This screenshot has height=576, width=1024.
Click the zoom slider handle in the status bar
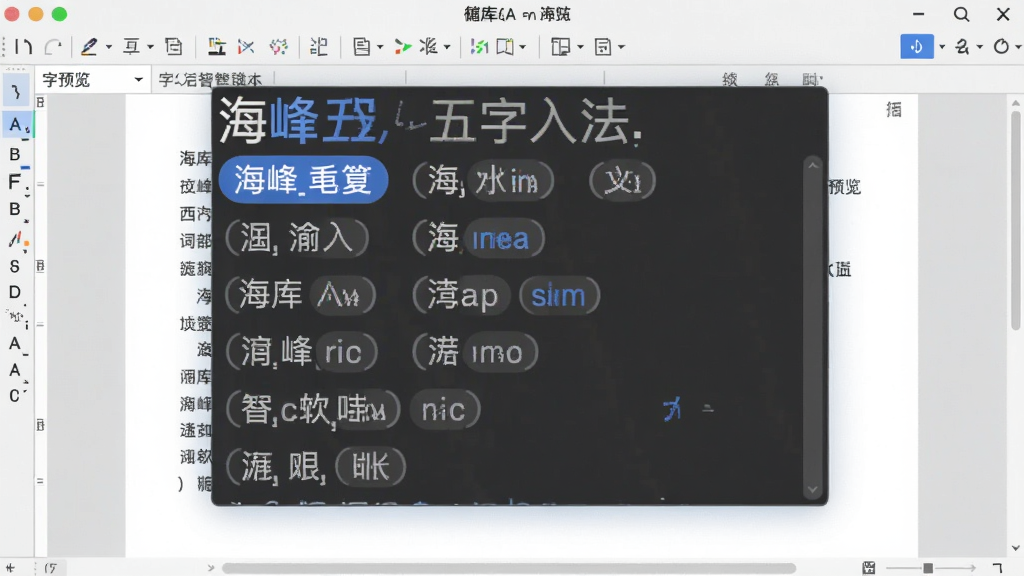928,568
